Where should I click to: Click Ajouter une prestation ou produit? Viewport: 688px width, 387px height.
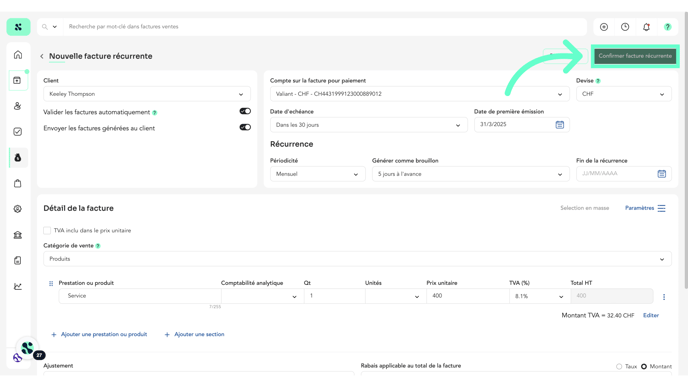pyautogui.click(x=99, y=334)
